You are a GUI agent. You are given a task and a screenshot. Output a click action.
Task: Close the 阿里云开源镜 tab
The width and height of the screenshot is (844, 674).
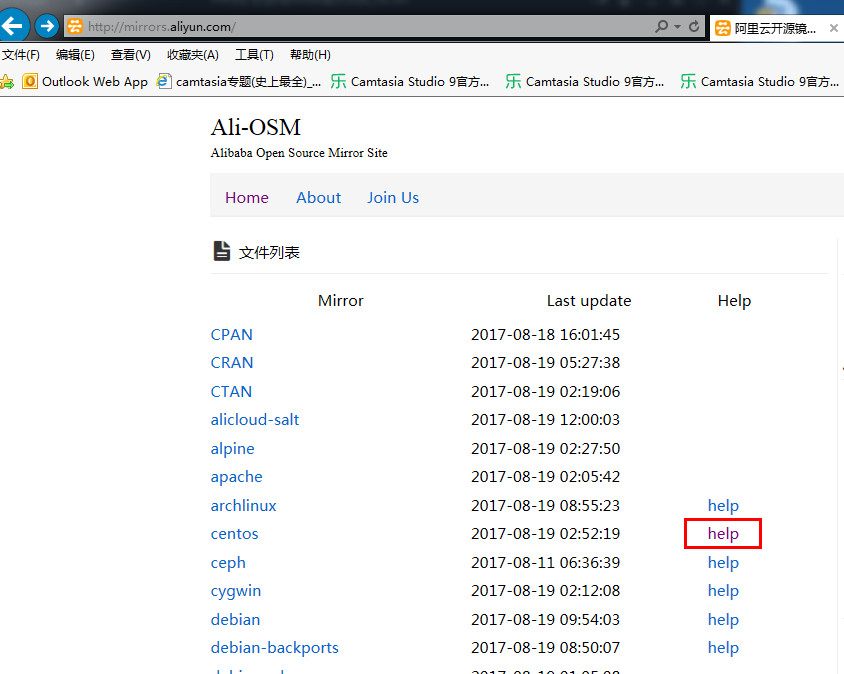[834, 28]
